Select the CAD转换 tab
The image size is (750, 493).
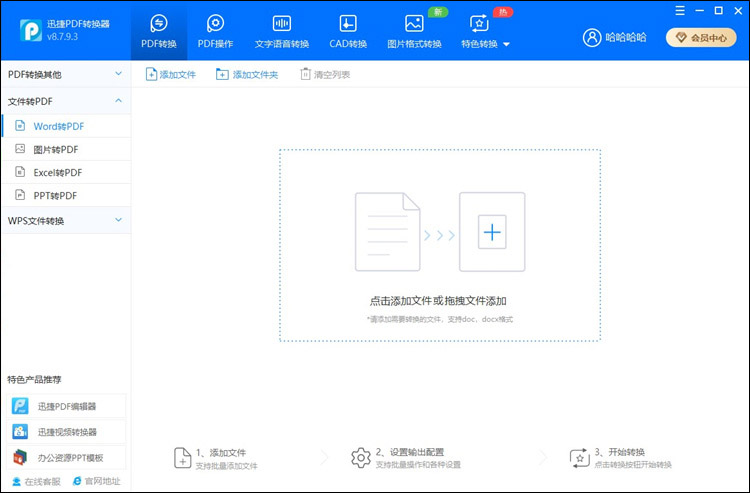click(348, 32)
